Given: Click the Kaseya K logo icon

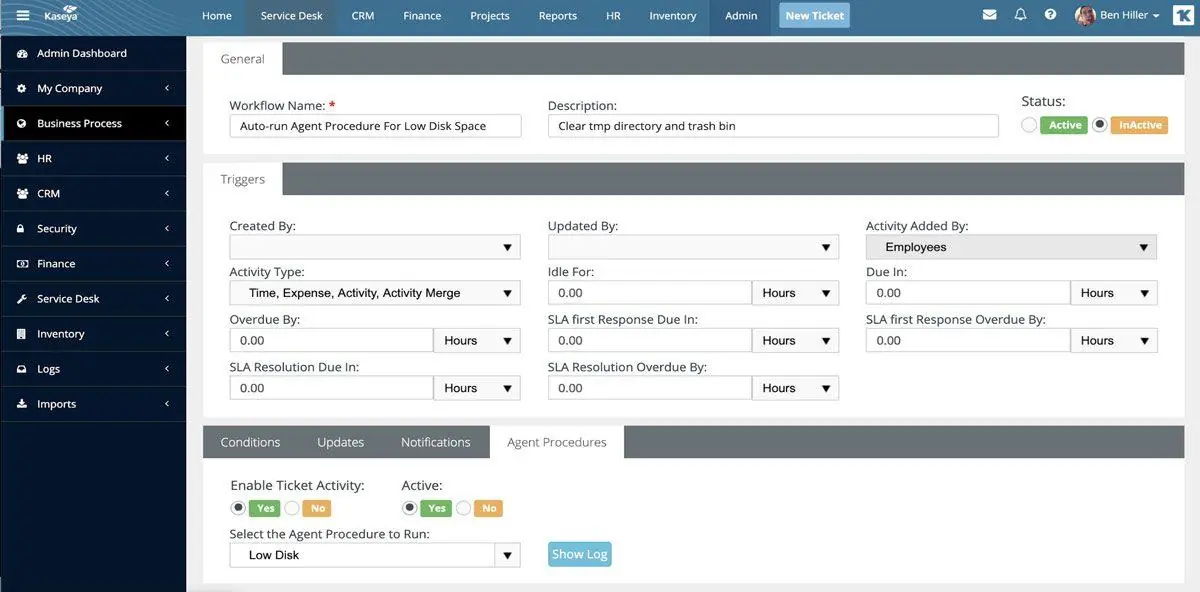Looking at the screenshot, I should pyautogui.click(x=1181, y=16).
